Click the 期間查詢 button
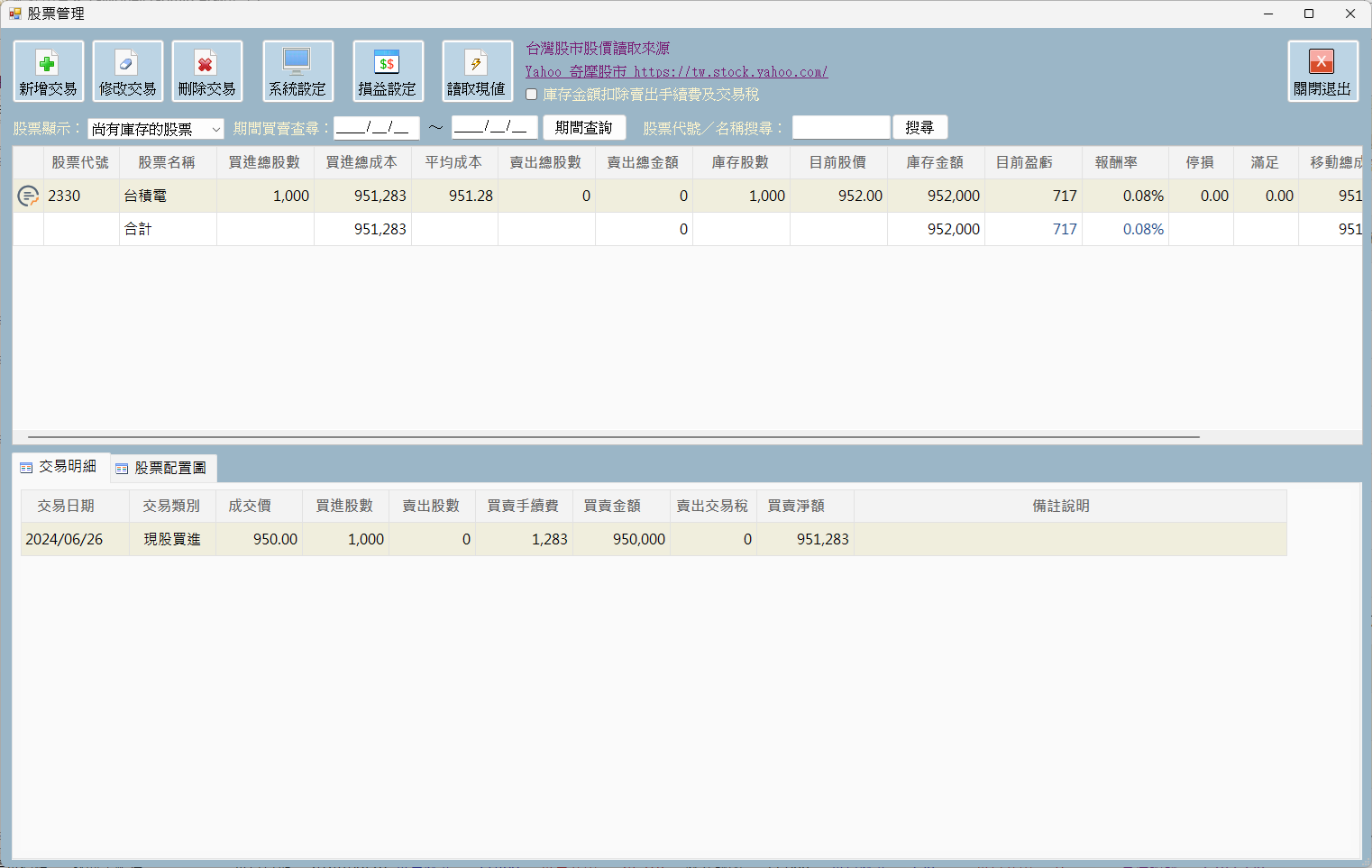Screen dimensions: 1372x868 (584, 128)
